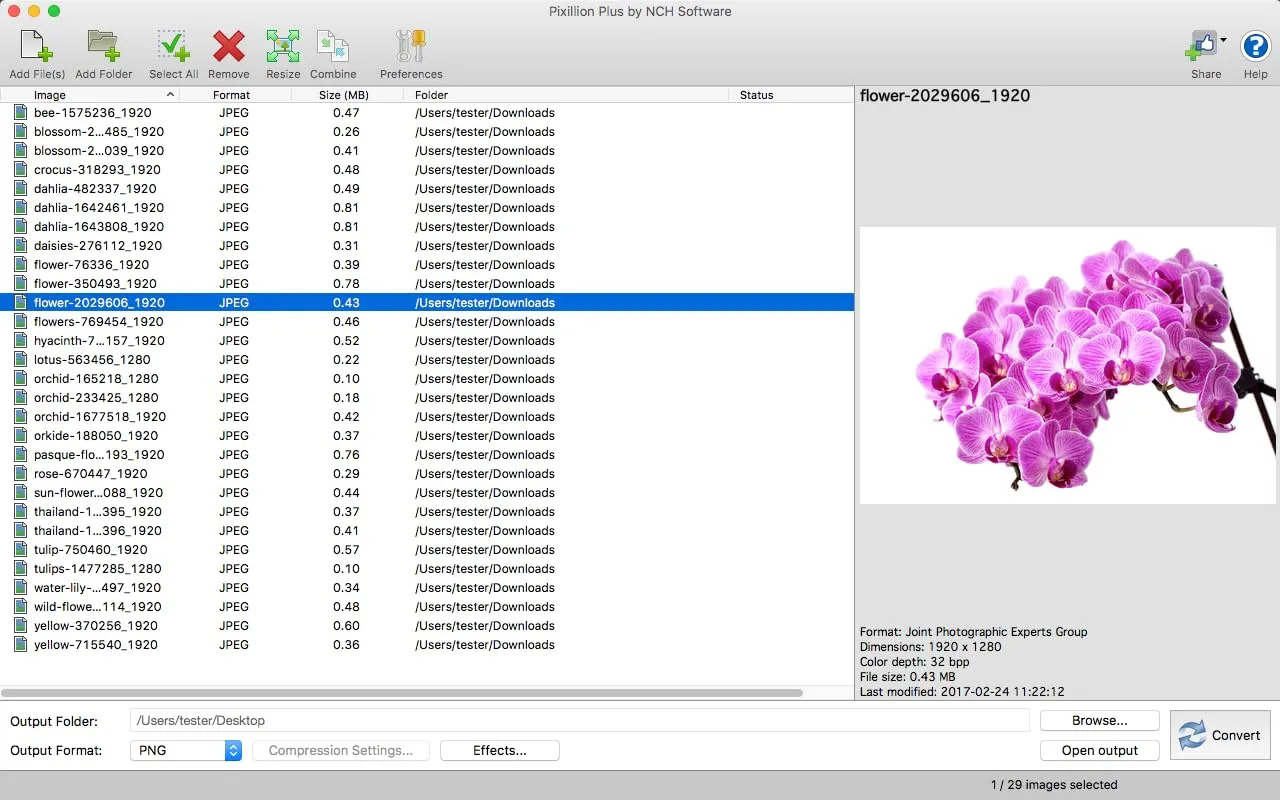Select the flower-350493_1920 row
This screenshot has height=800, width=1280.
click(427, 284)
